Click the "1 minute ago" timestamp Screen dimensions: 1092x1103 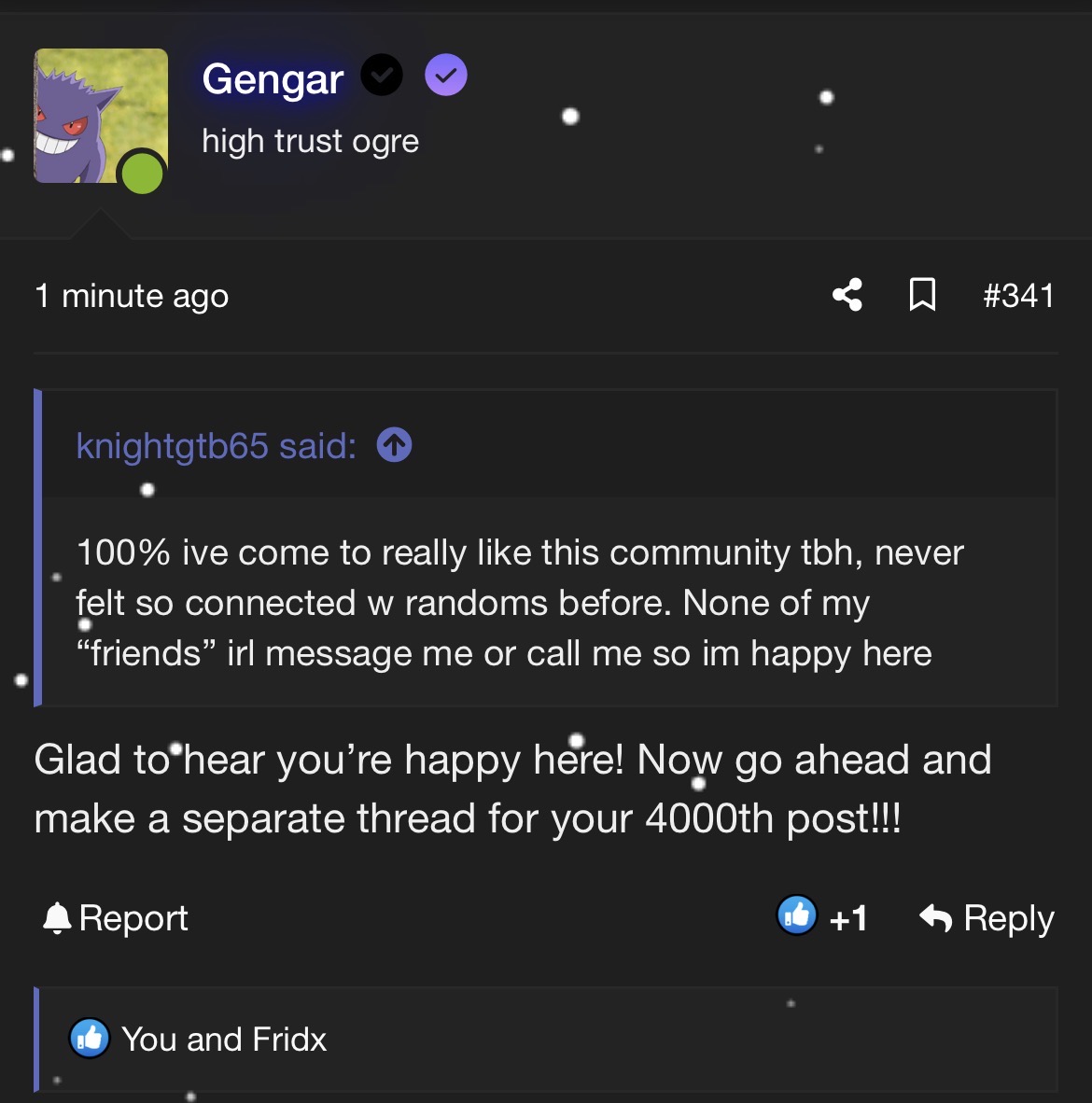(x=132, y=296)
